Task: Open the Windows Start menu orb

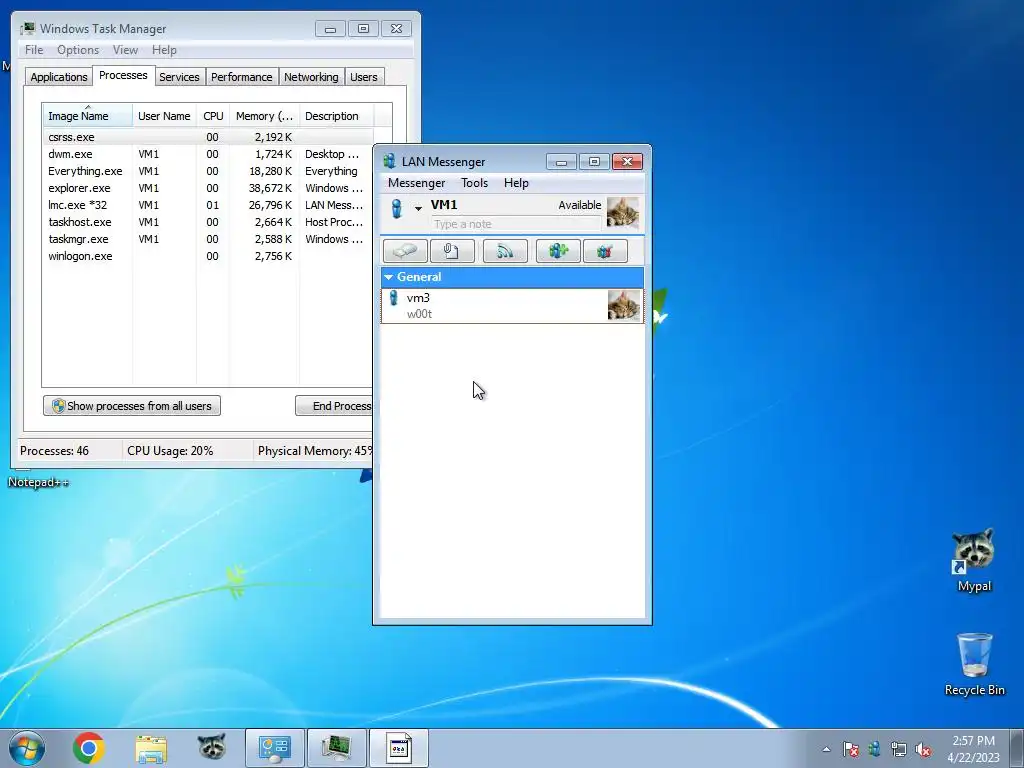Action: click(x=27, y=748)
